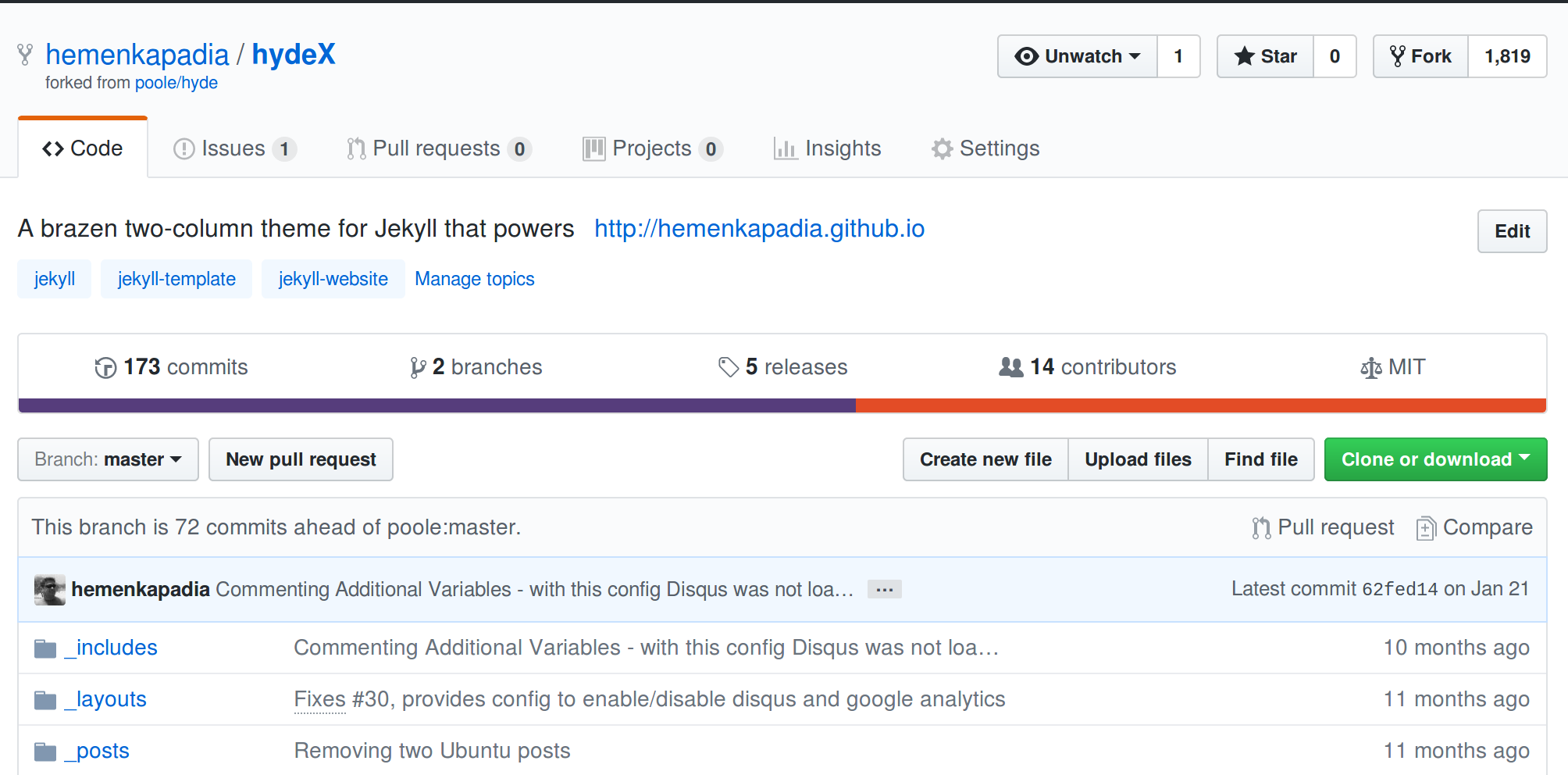Open the Branch: master selector
The image size is (1568, 775).
[108, 459]
